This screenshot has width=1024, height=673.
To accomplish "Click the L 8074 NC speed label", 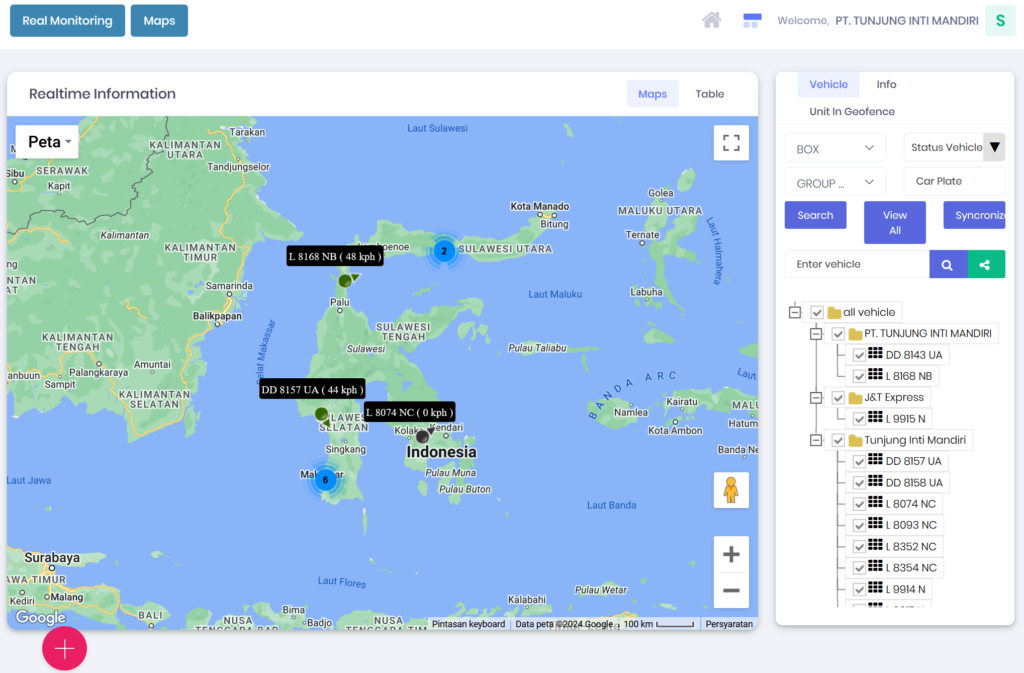I will [409, 412].
